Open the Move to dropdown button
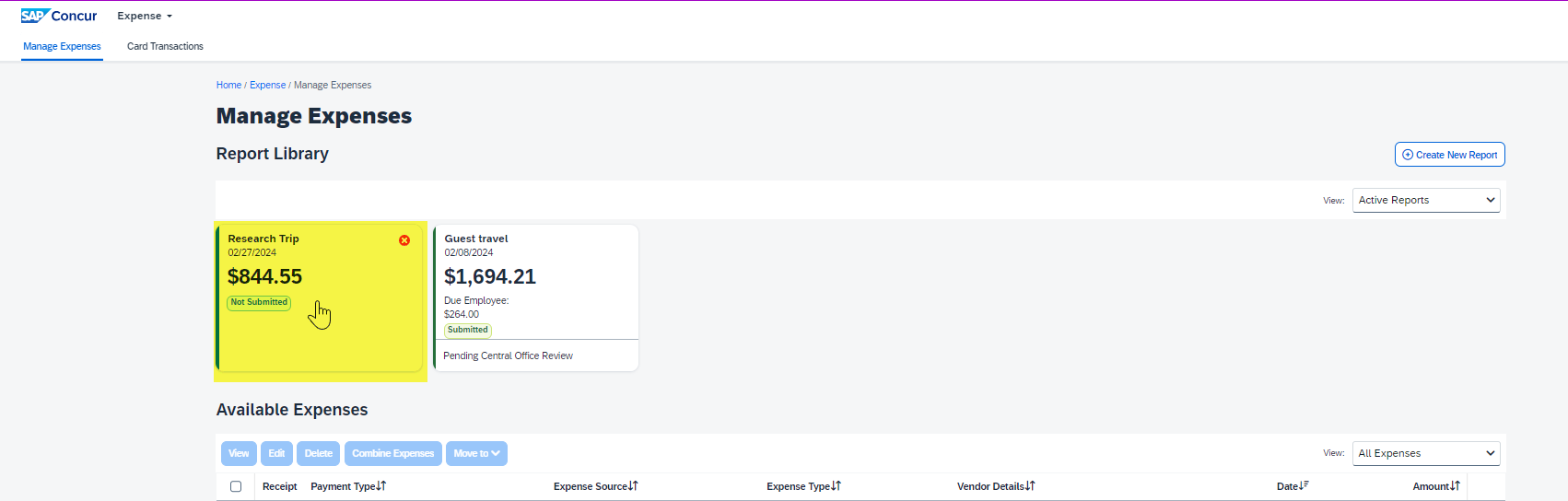 pos(476,453)
